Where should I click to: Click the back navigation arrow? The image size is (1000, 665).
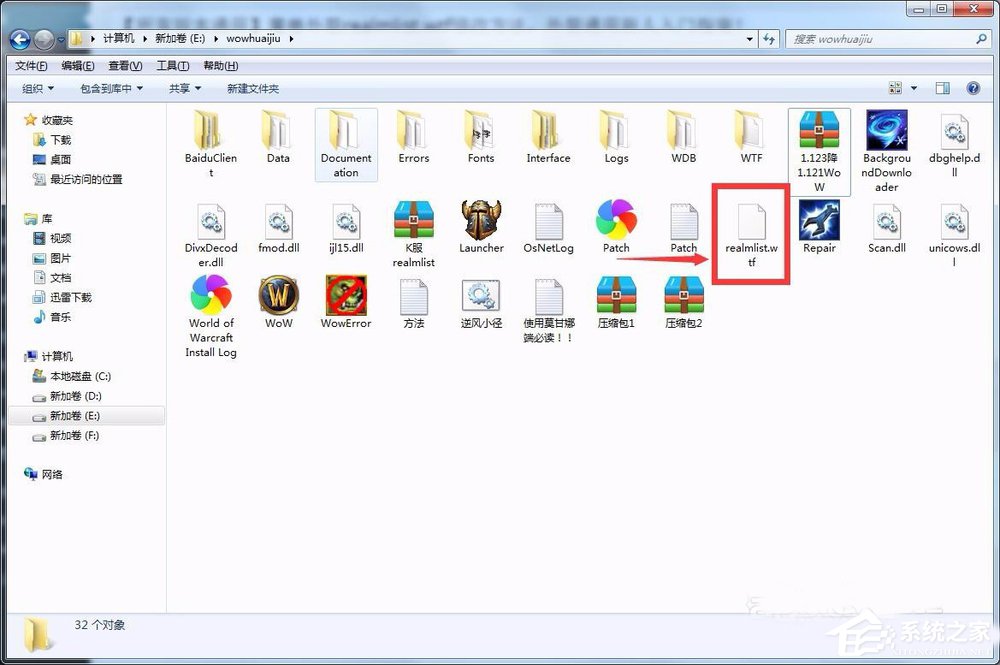point(20,38)
